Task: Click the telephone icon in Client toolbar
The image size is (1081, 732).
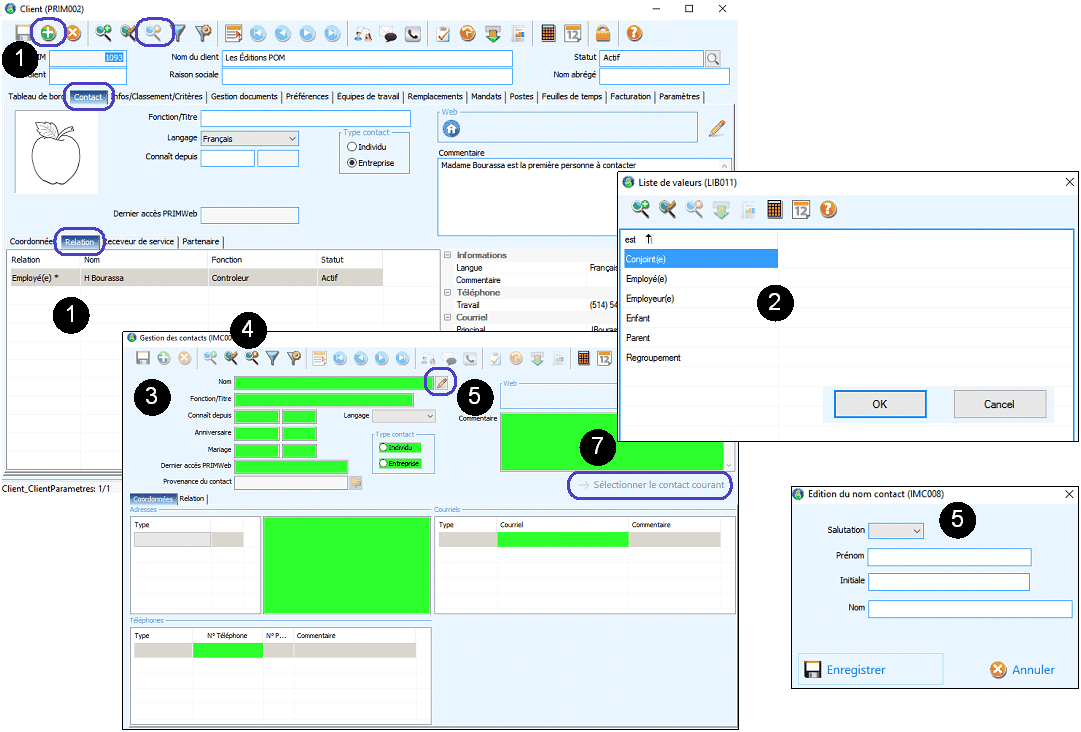Action: coord(413,33)
